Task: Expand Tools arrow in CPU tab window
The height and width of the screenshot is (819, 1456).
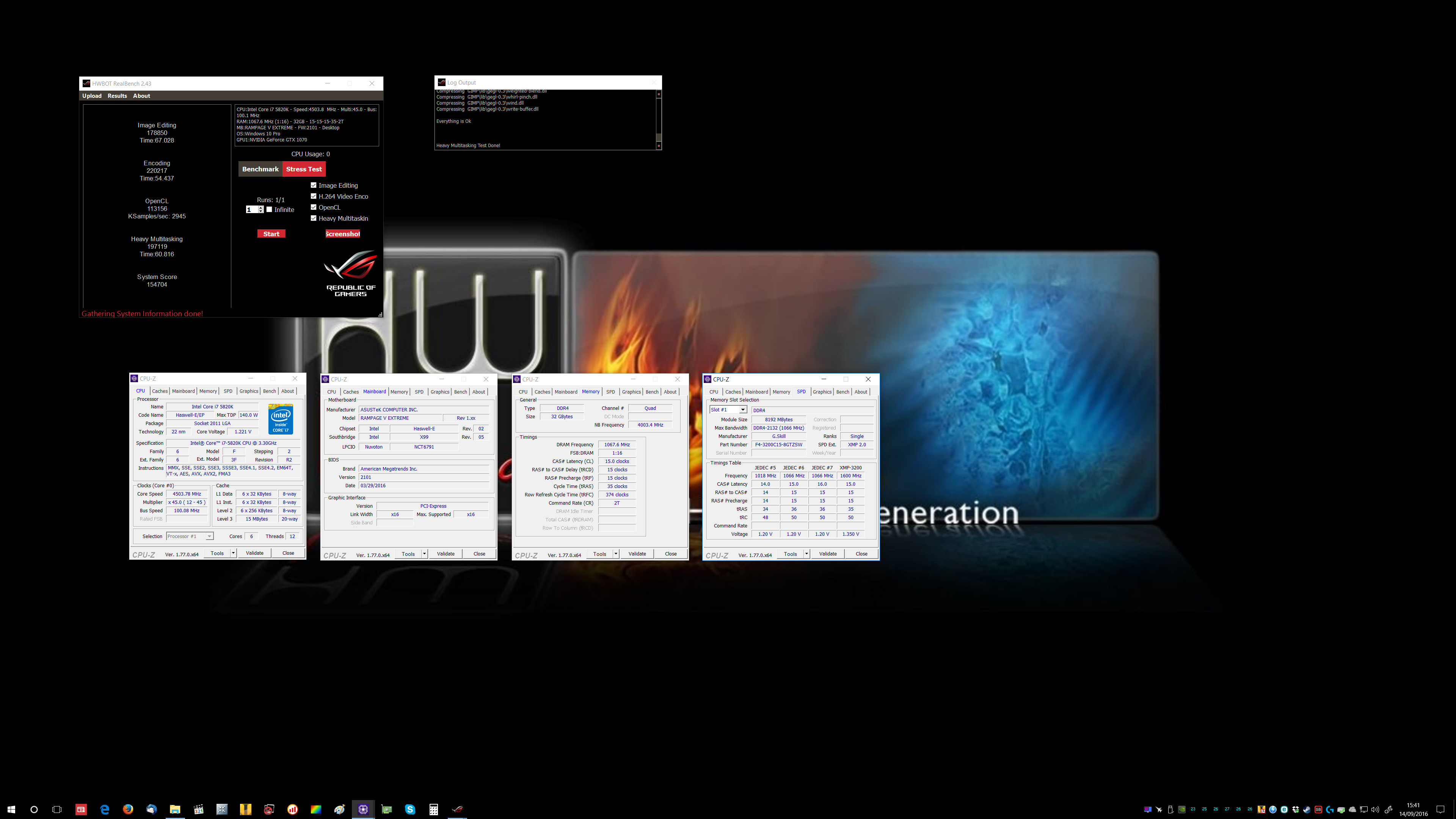Action: click(x=233, y=553)
